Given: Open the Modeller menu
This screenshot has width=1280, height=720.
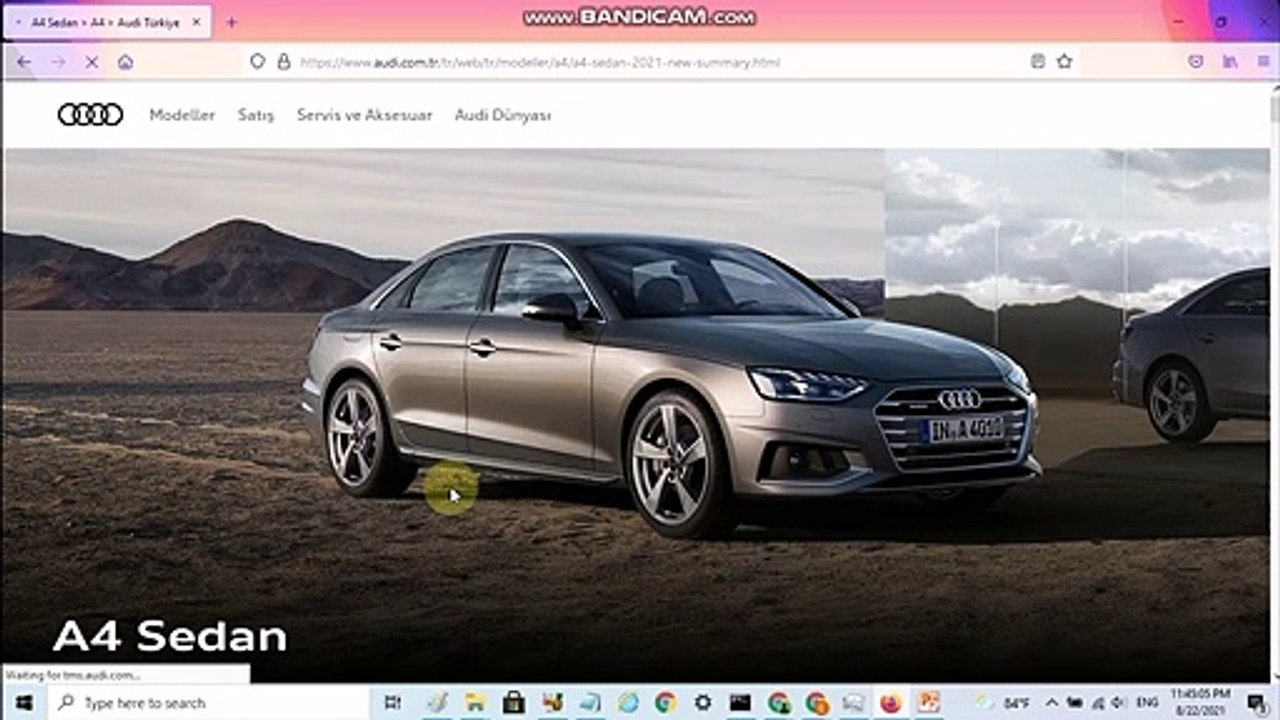Looking at the screenshot, I should click(x=182, y=115).
